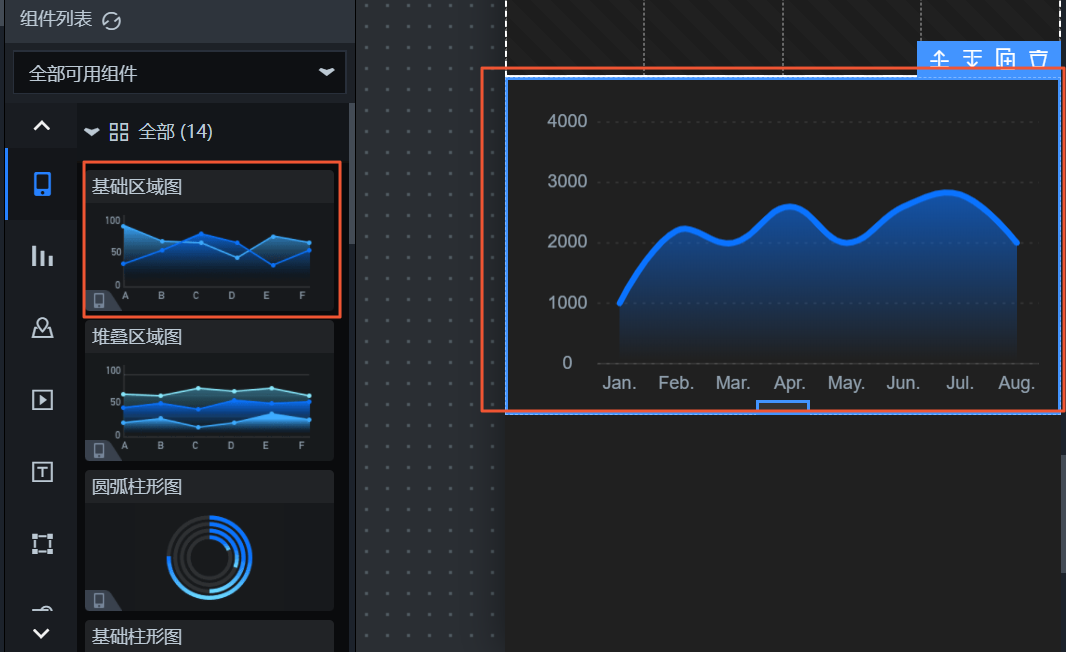Image resolution: width=1066 pixels, height=652 pixels.
Task: Move selected chart up with arrow-up icon
Action: tap(940, 58)
